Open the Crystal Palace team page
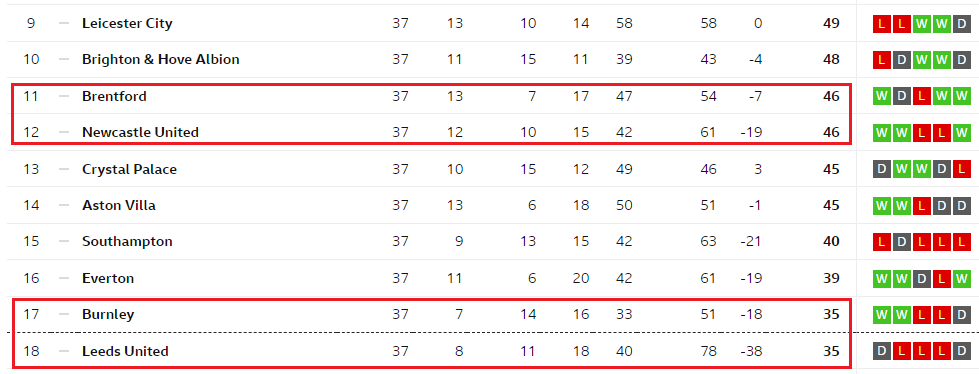The height and width of the screenshot is (374, 979). point(129,169)
